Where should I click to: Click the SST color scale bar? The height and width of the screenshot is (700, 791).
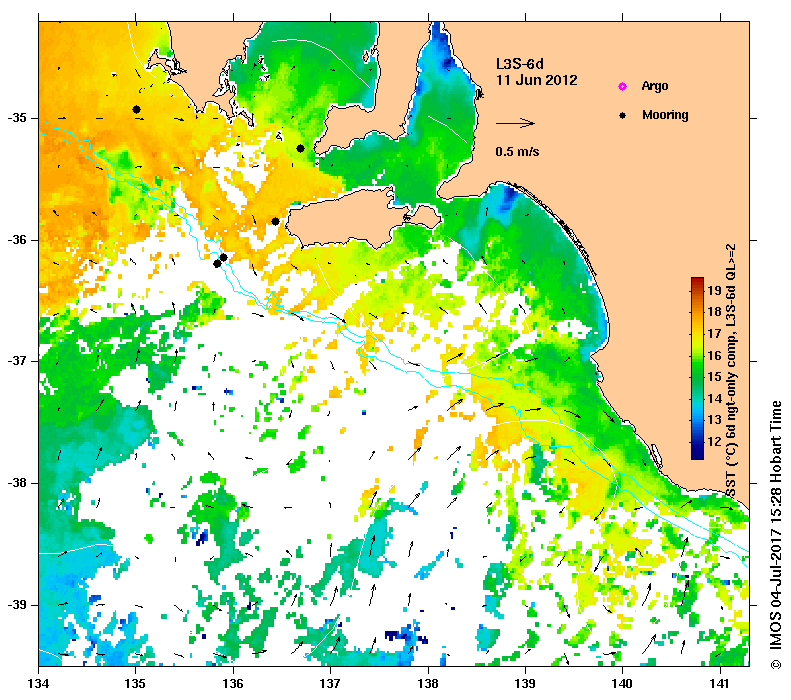pos(697,368)
